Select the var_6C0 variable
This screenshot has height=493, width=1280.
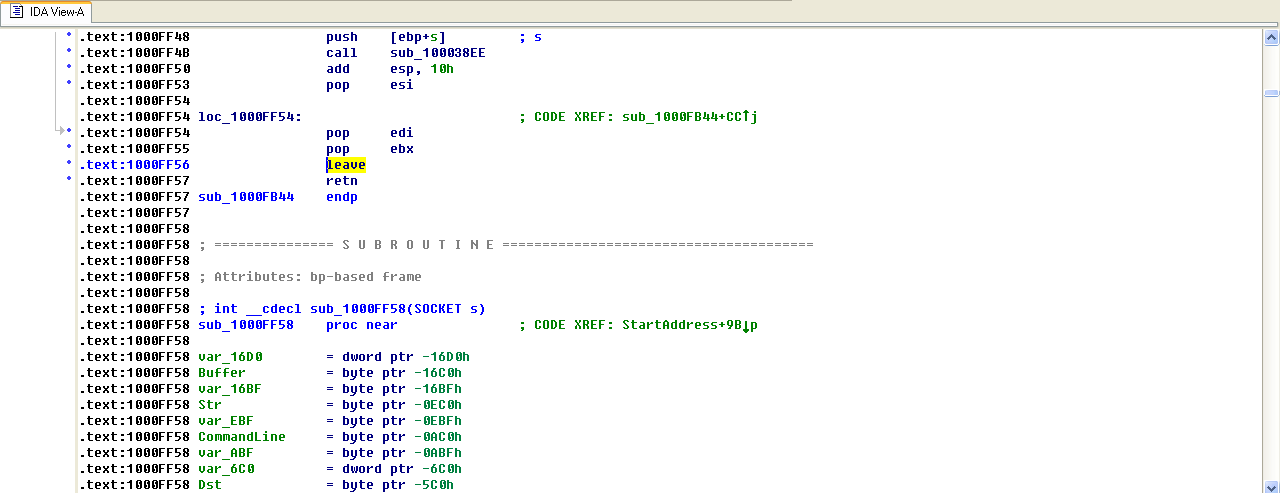[x=226, y=469]
